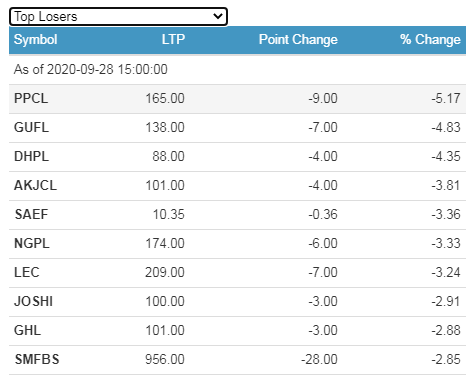This screenshot has height=379, width=473.
Task: Select the GHL symbol
Action: (27, 330)
